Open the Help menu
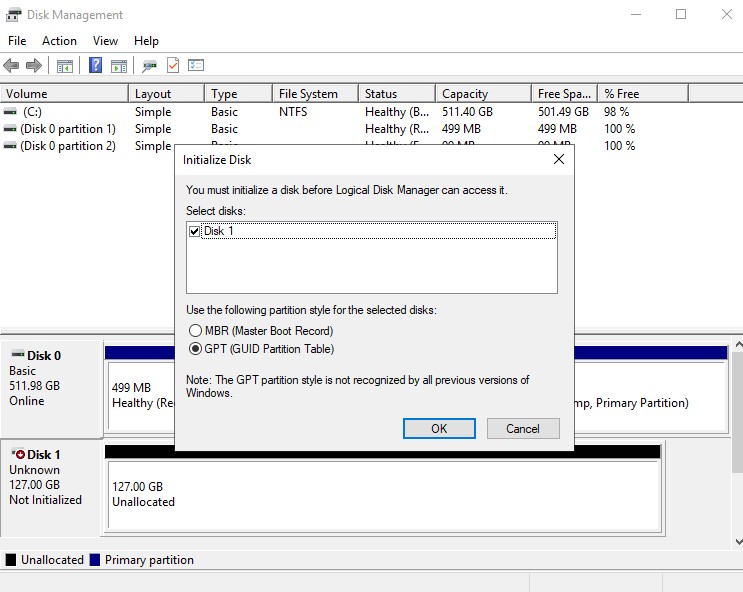 [x=146, y=41]
